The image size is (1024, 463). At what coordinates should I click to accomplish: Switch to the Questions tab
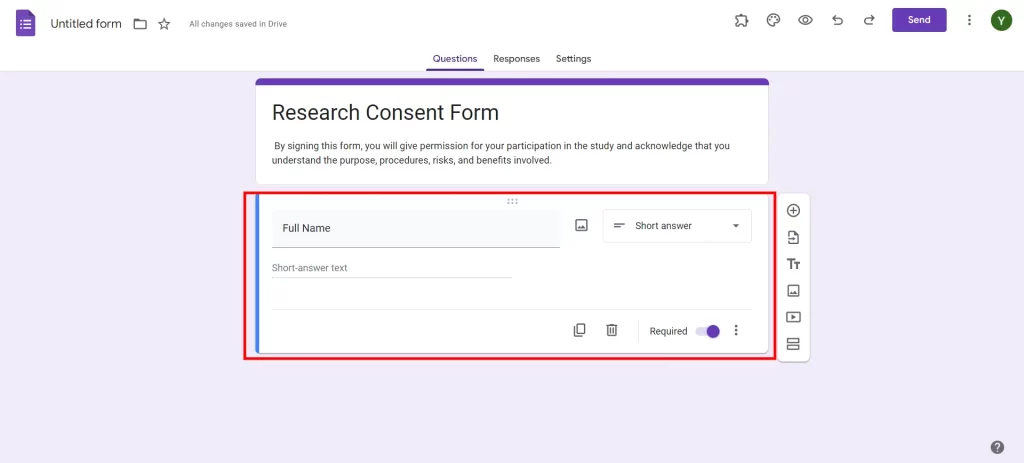pos(455,59)
